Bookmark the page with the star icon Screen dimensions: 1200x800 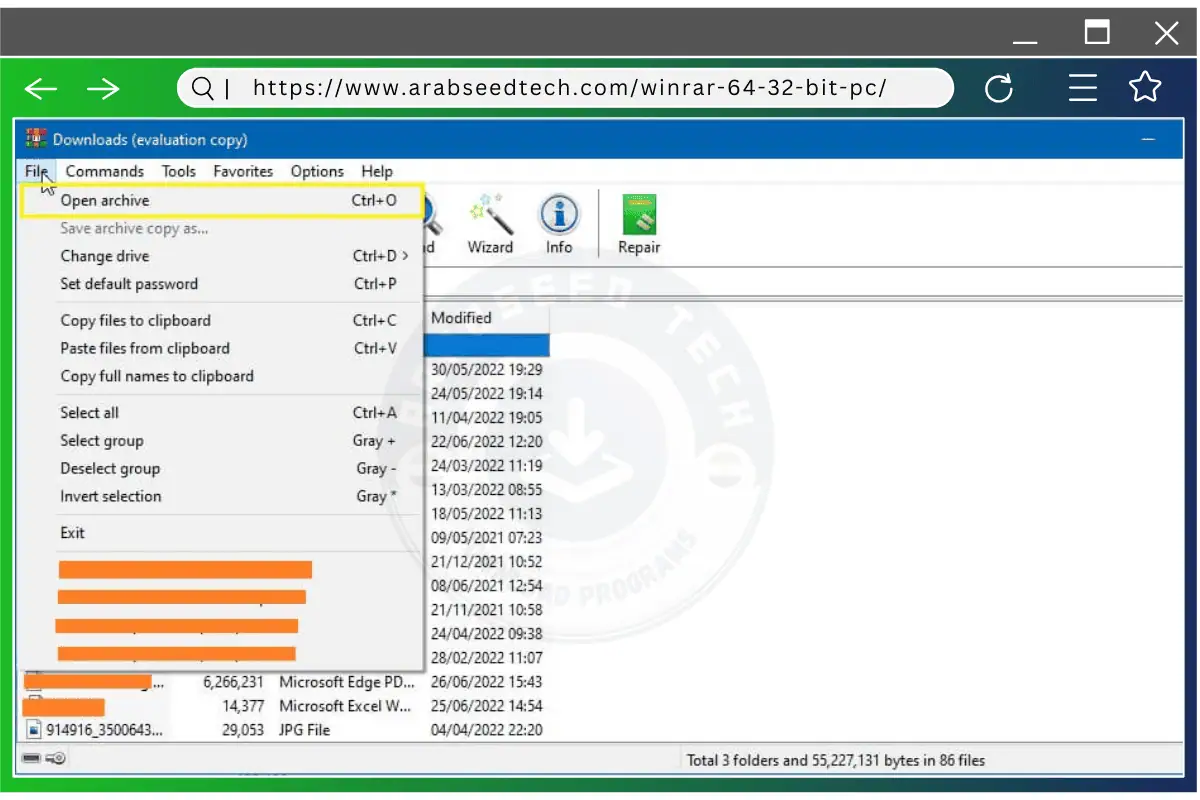tap(1145, 88)
